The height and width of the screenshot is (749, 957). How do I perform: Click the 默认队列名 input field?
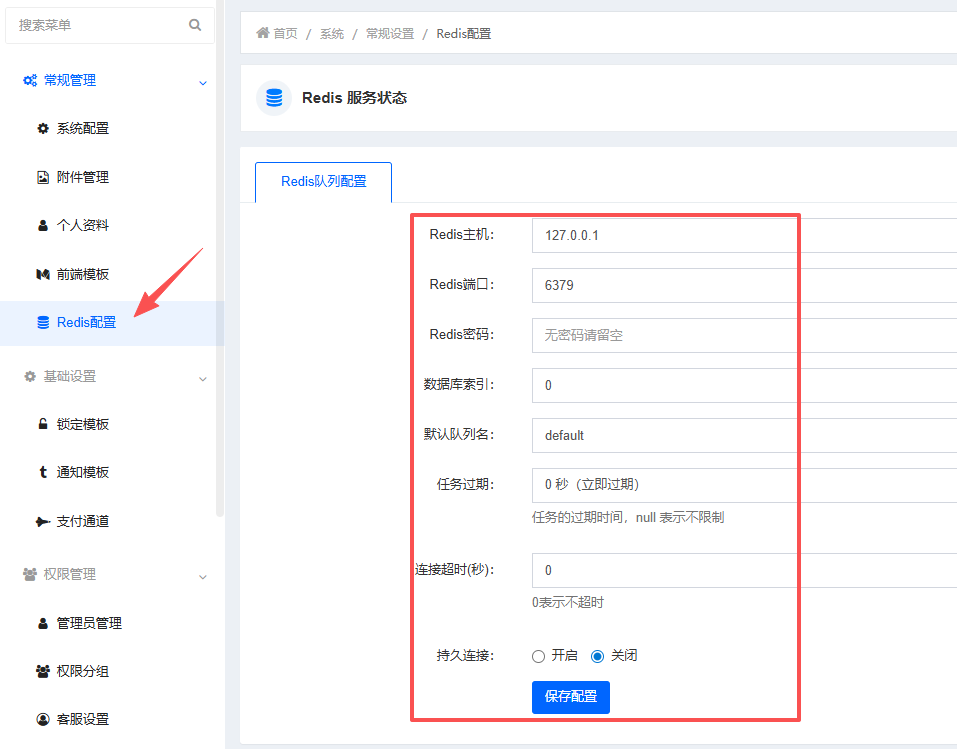click(x=745, y=436)
